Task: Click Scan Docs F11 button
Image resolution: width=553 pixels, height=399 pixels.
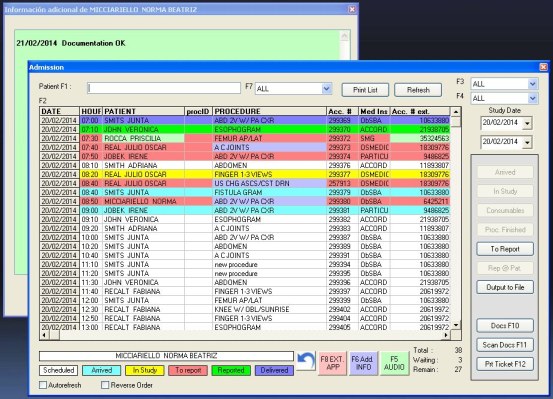Action: [x=505, y=345]
